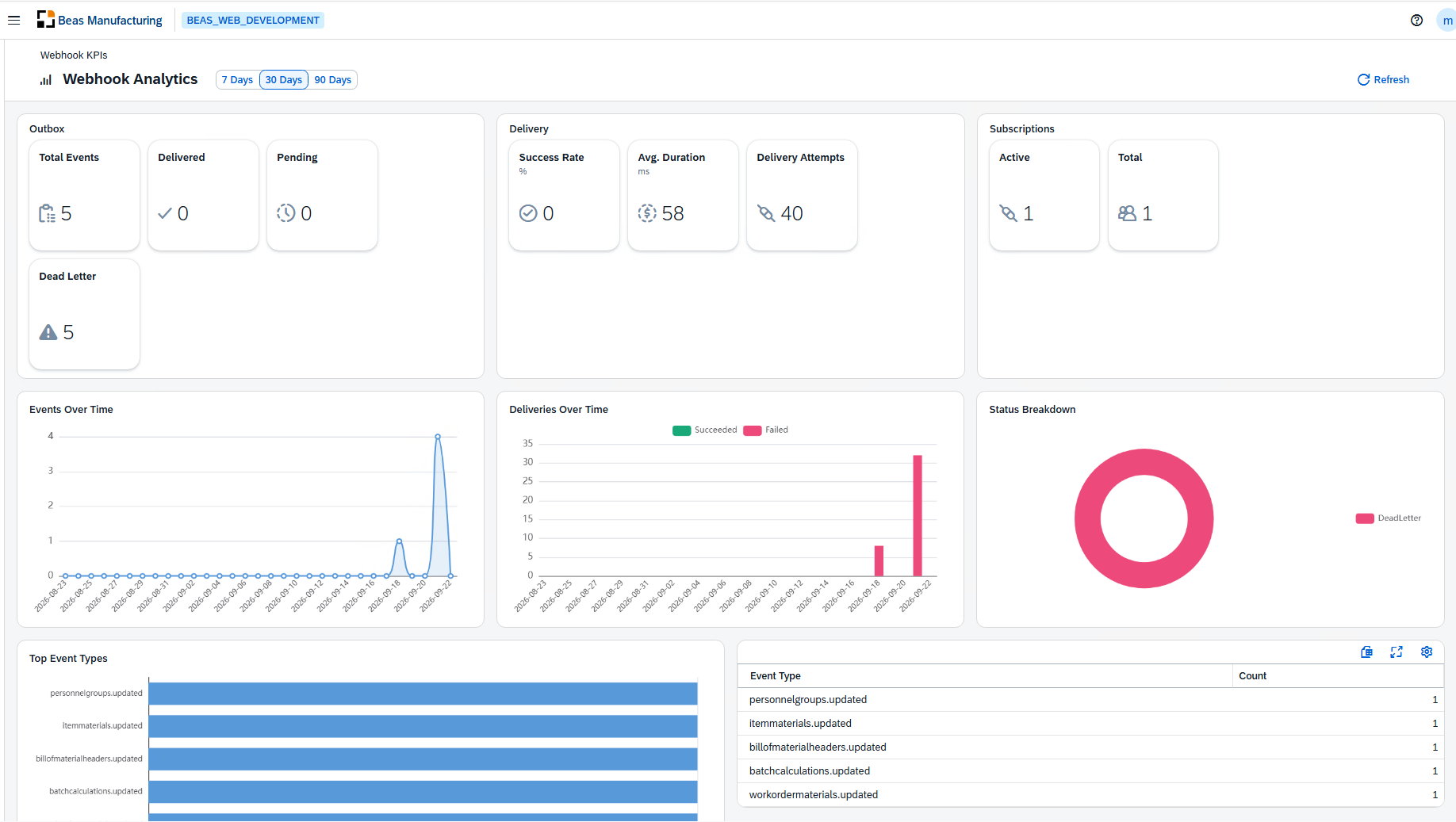Select the personnelgroups.updated table row

(x=1090, y=700)
